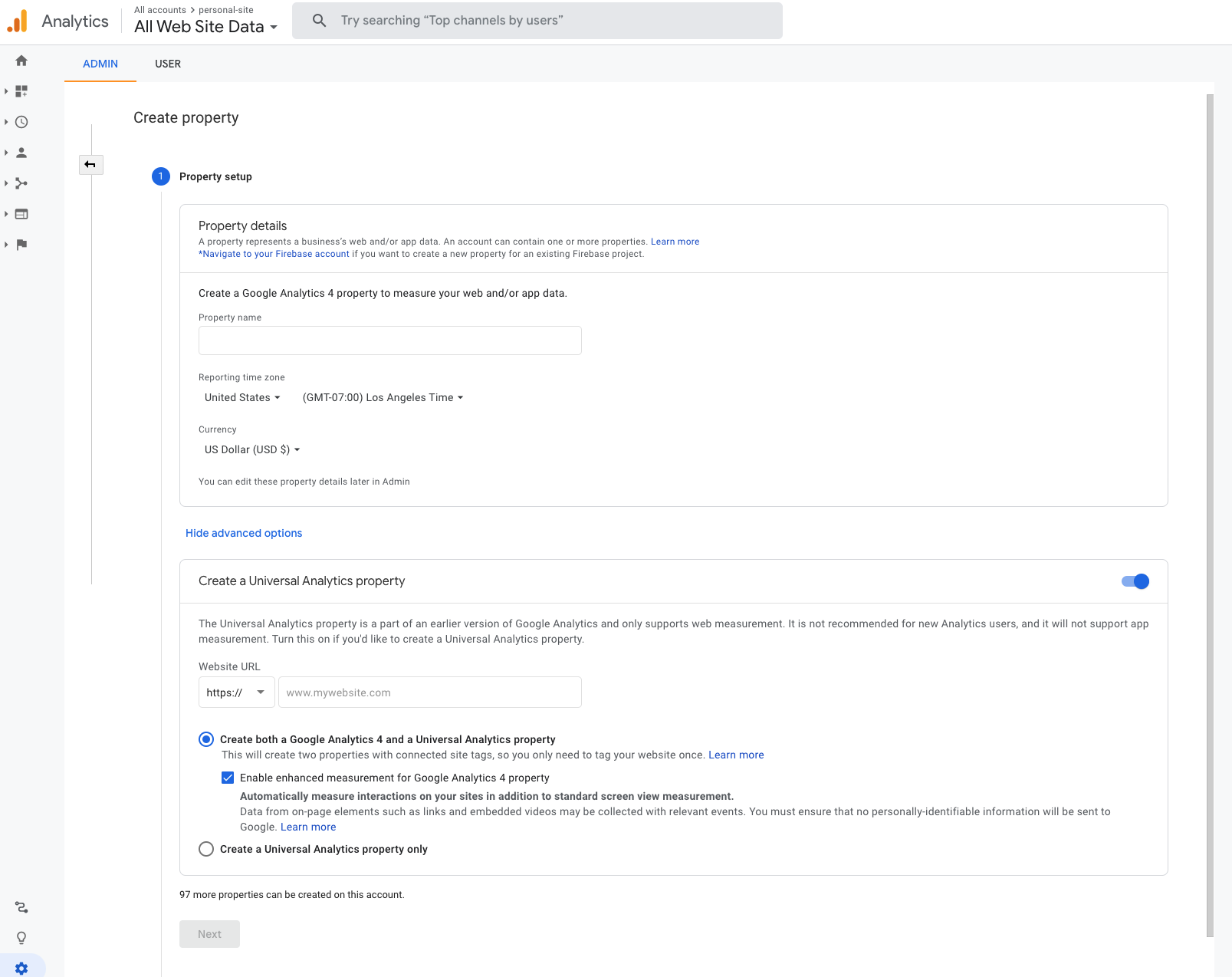This screenshot has height=977, width=1232.
Task: Click the Next button
Action: pyautogui.click(x=209, y=934)
